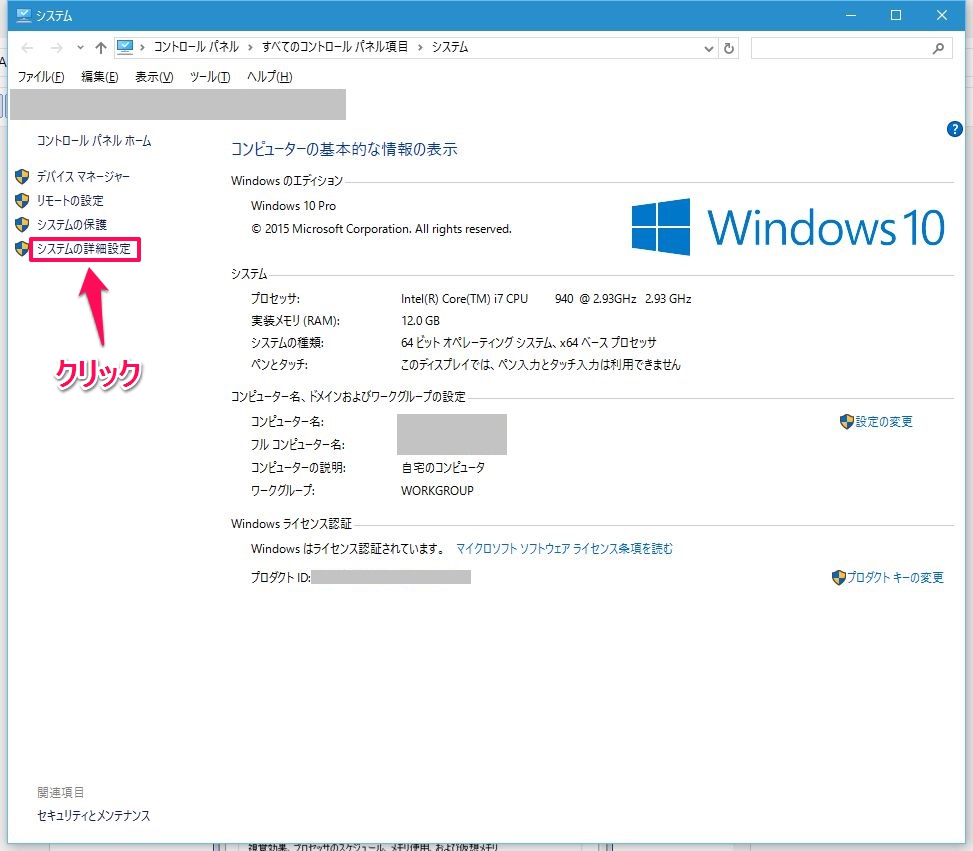Click the forward navigation arrow

(56, 48)
